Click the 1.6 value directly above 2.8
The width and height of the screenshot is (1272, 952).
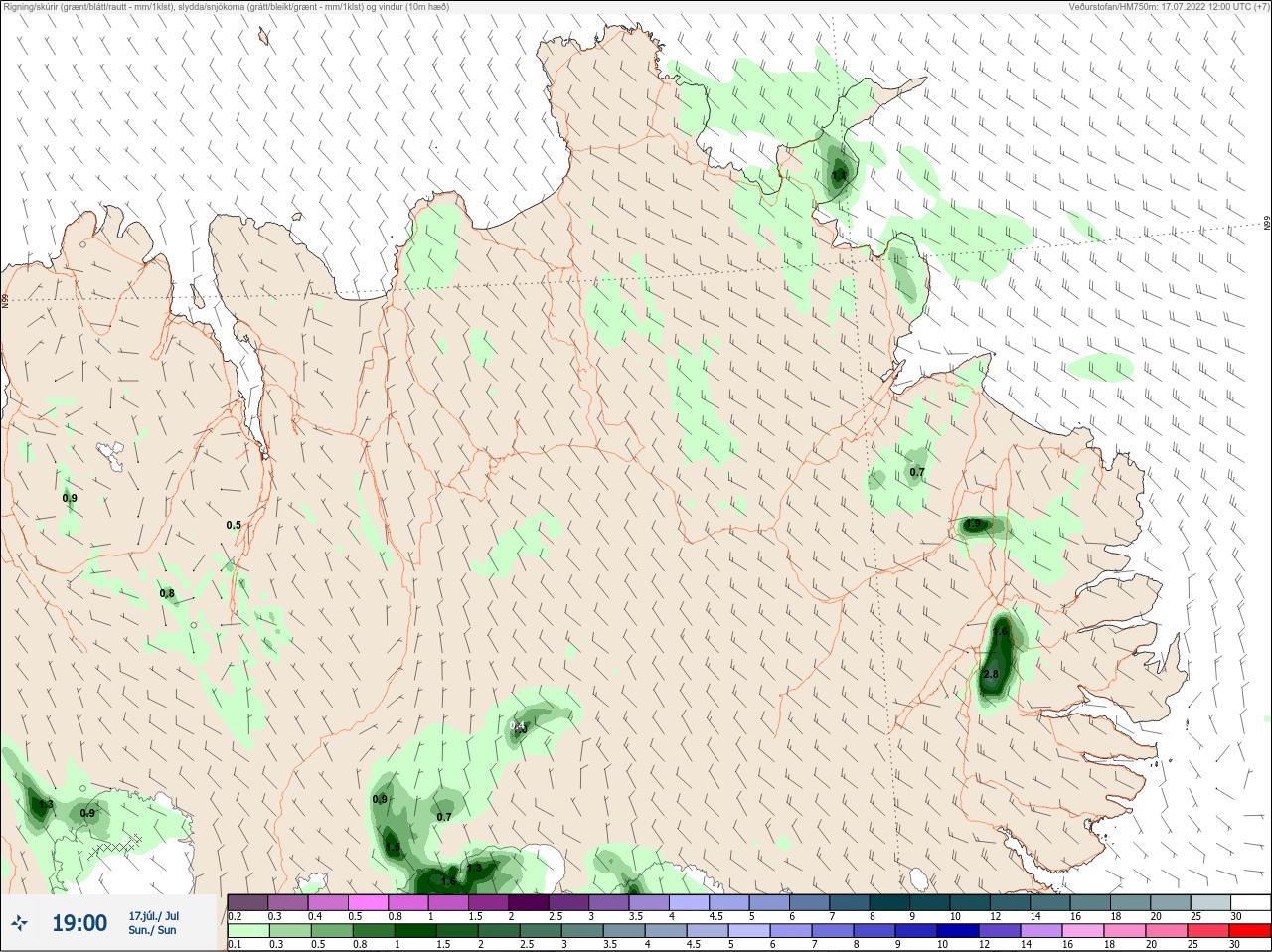[1001, 631]
